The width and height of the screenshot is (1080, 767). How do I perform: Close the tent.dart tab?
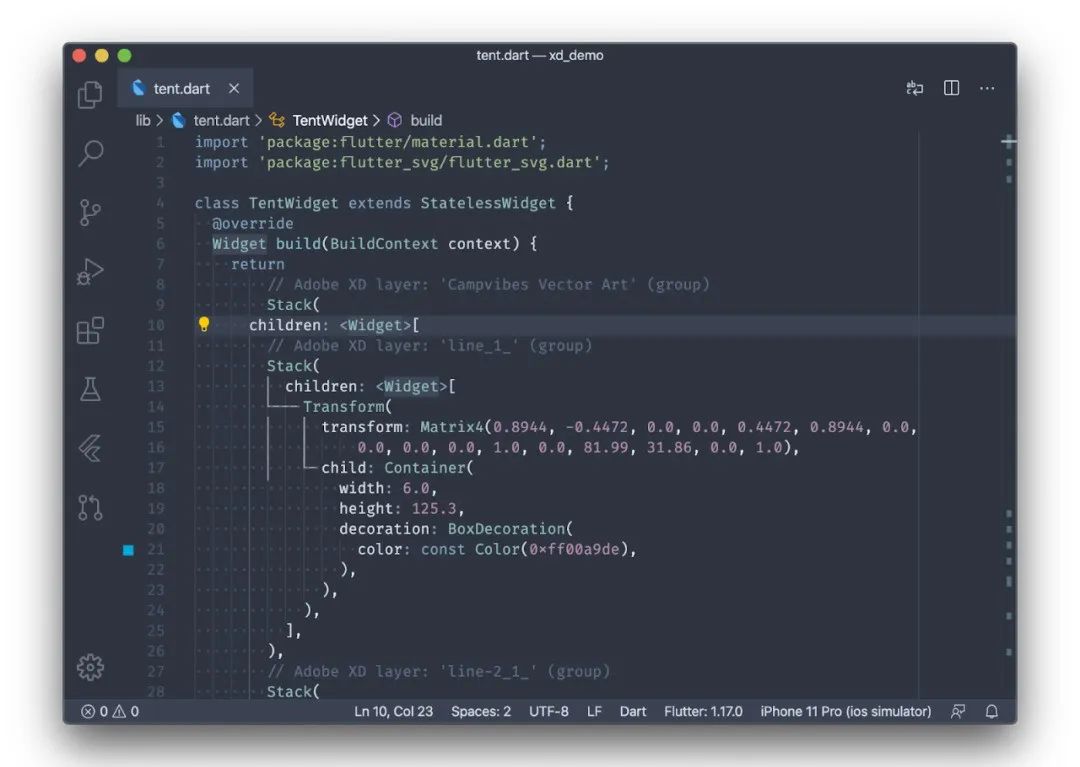tap(234, 88)
